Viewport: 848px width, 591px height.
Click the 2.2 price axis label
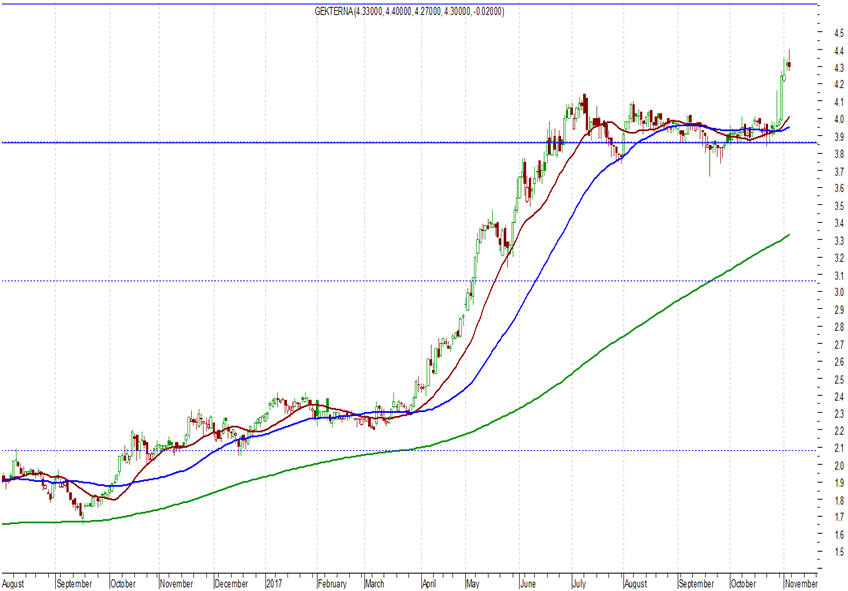[839, 430]
